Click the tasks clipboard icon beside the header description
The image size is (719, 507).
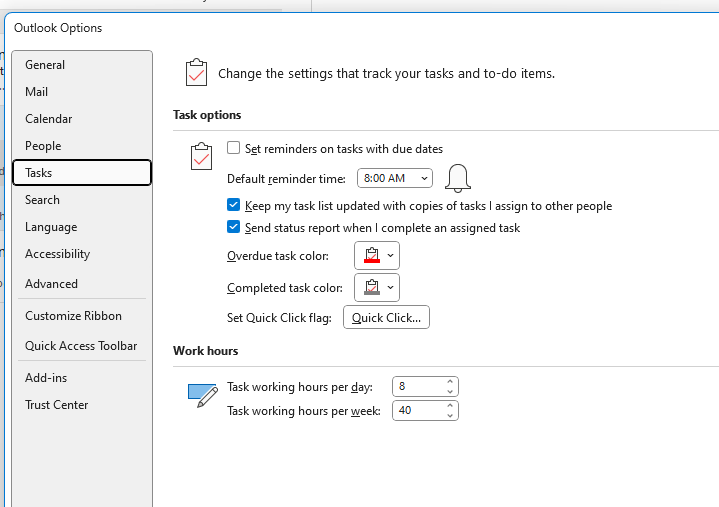(x=196, y=72)
